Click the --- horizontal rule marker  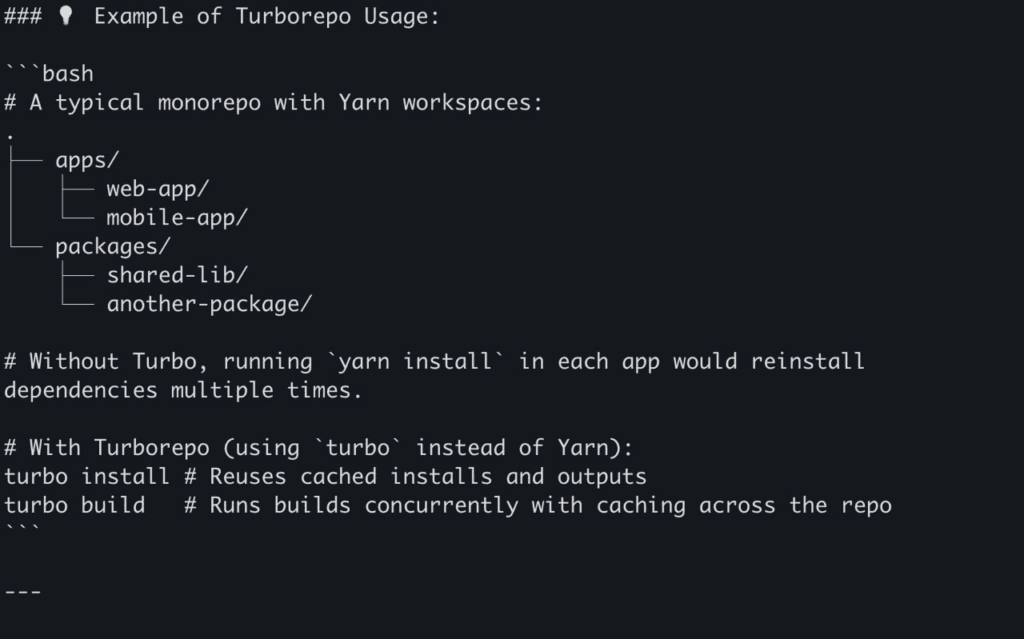[x=23, y=592]
